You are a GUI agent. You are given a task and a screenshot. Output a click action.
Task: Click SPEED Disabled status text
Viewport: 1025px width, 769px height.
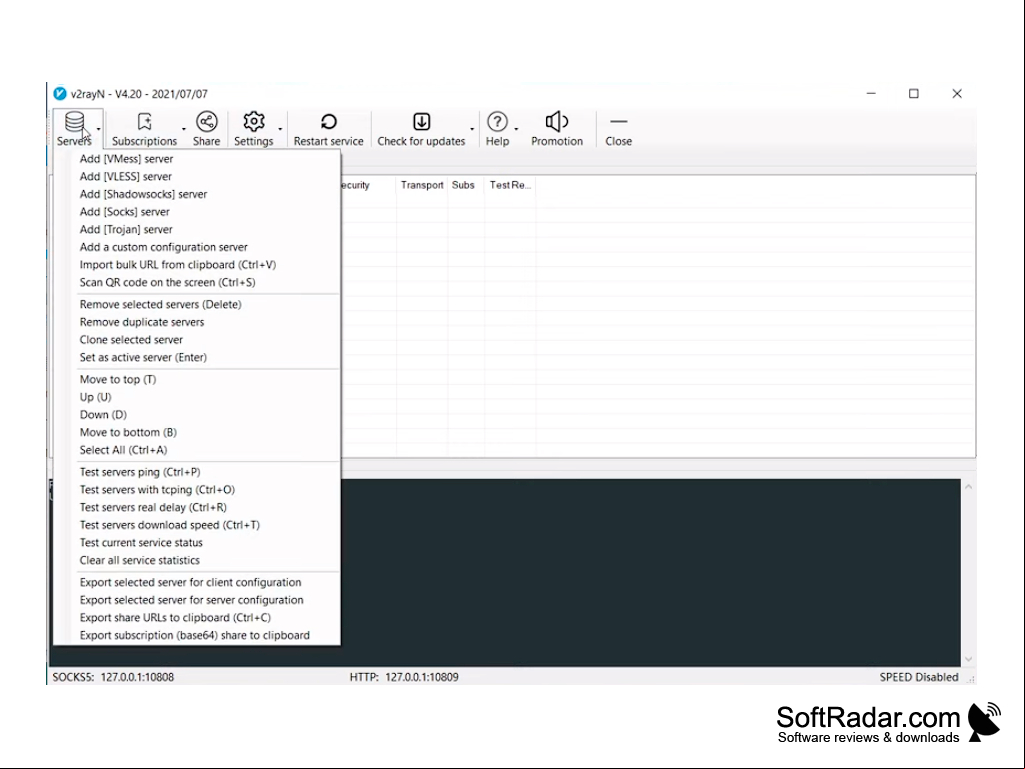(918, 677)
